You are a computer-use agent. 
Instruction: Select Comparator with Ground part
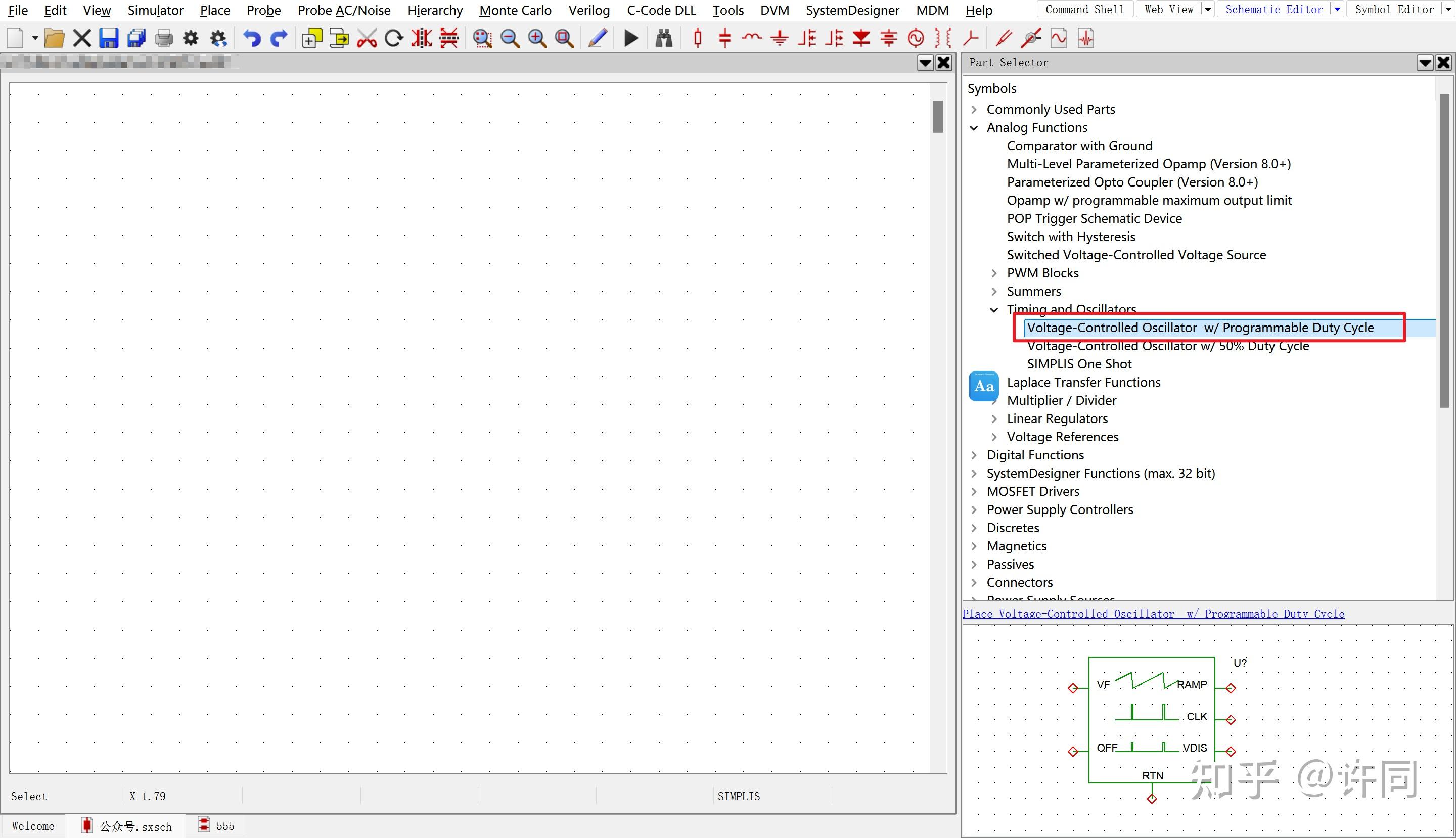coord(1079,146)
